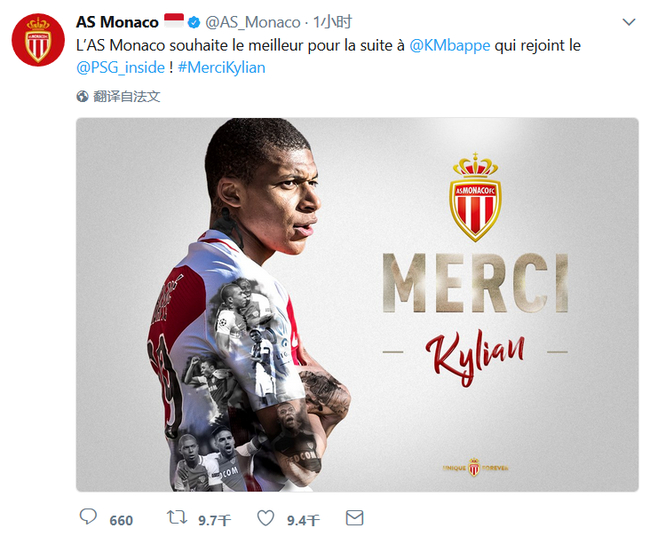Click the retweet arrows icon
Viewport: 650px width, 536px height.
177,518
